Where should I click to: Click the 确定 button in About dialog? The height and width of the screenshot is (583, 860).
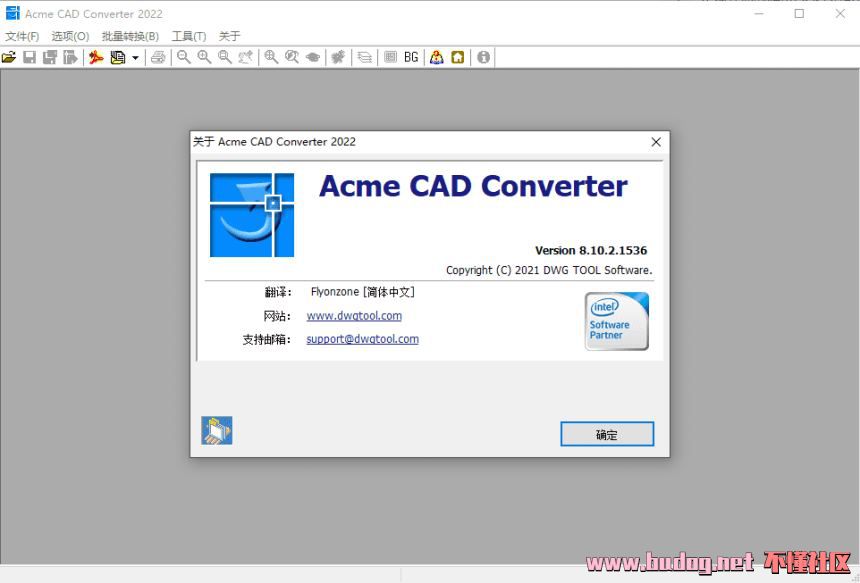[607, 434]
